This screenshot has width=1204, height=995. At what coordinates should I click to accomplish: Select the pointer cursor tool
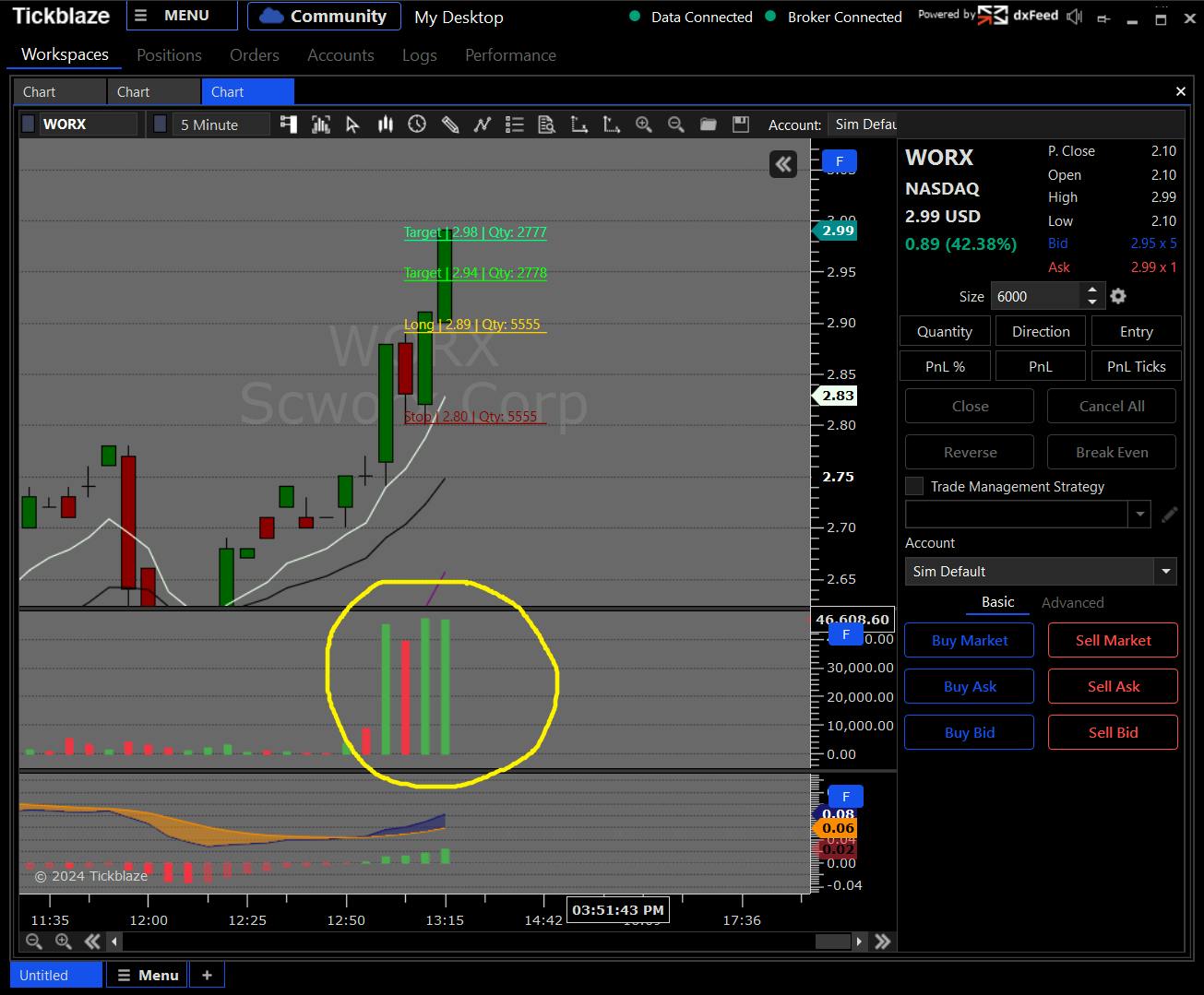click(352, 124)
